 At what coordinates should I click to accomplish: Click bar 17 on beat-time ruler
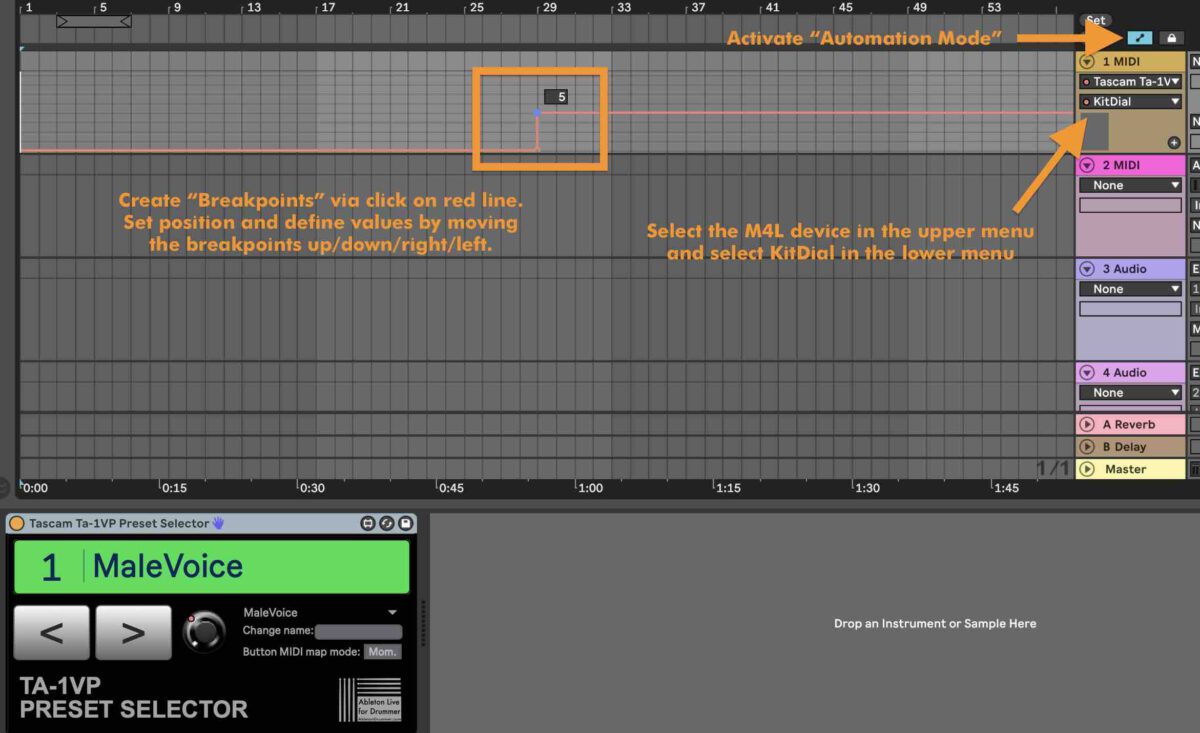click(x=327, y=8)
